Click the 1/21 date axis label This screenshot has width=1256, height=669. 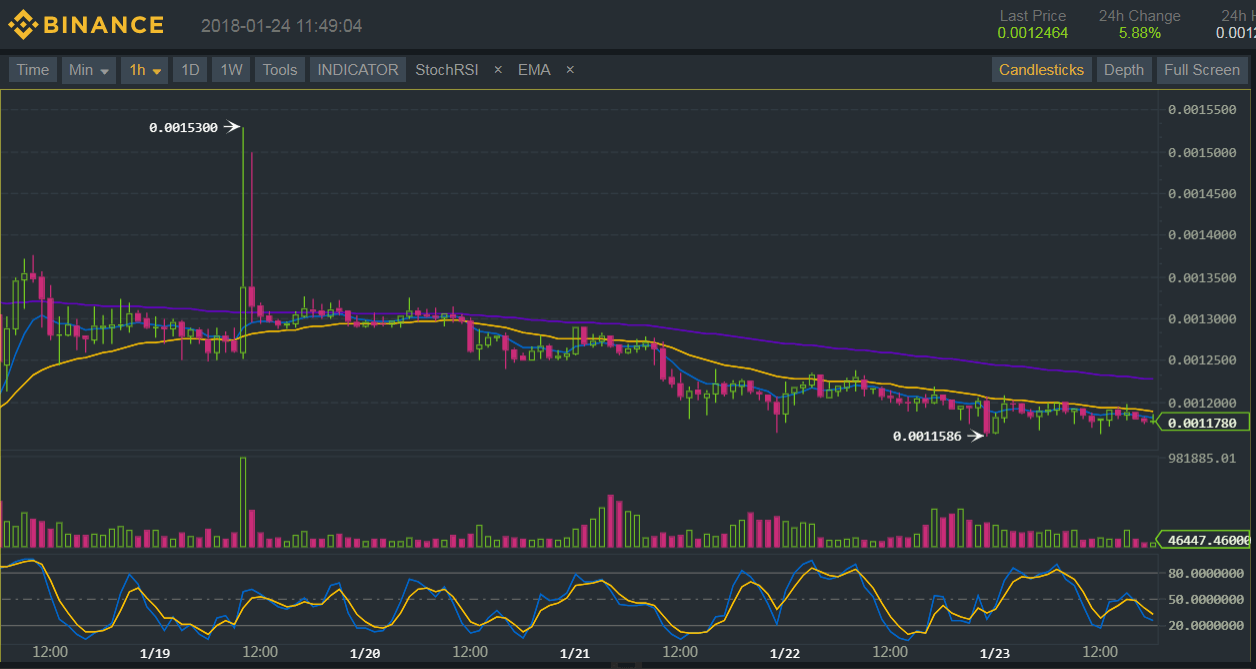575,653
